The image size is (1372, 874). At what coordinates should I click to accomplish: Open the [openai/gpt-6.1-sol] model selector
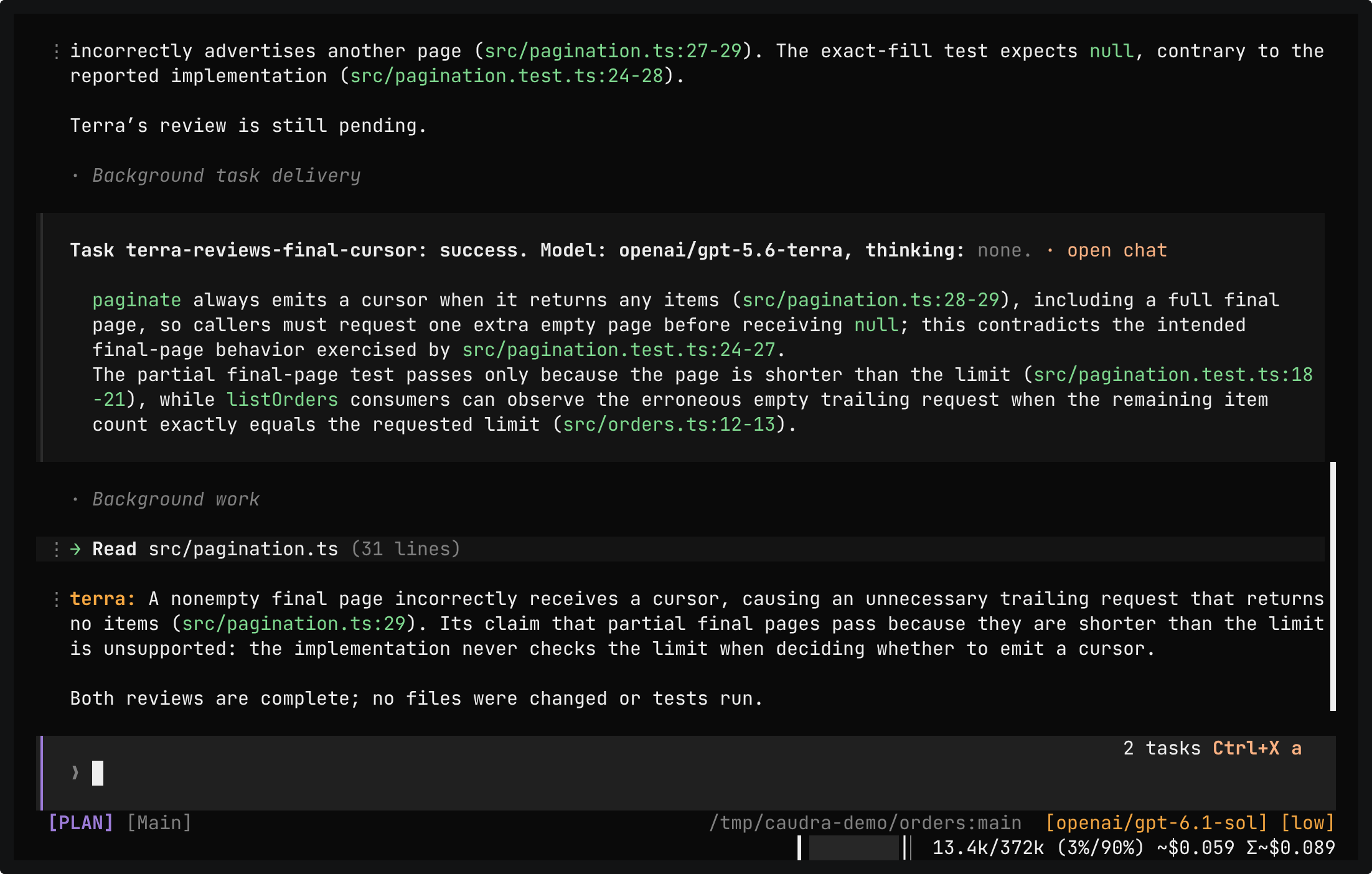(x=1157, y=823)
